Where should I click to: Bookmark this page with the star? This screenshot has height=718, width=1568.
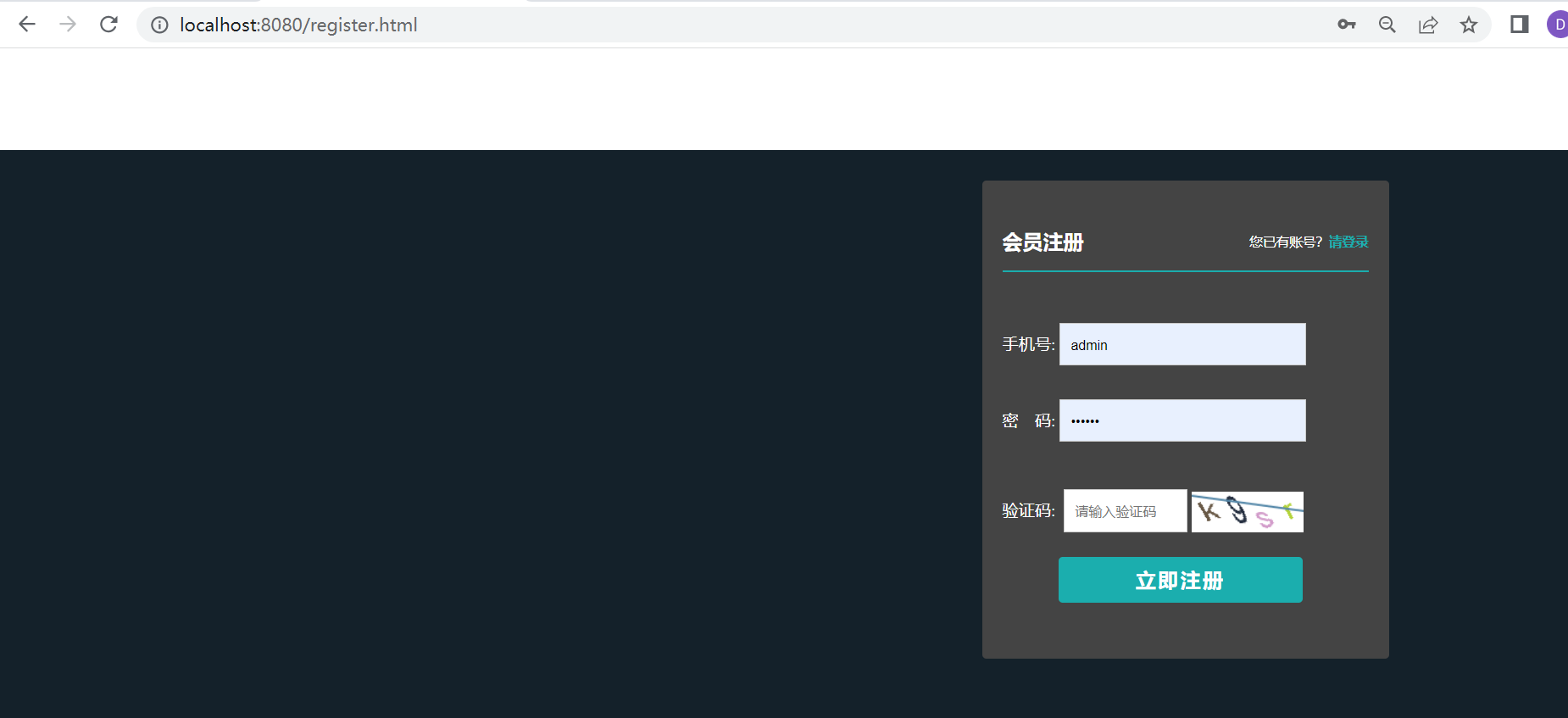[1469, 25]
